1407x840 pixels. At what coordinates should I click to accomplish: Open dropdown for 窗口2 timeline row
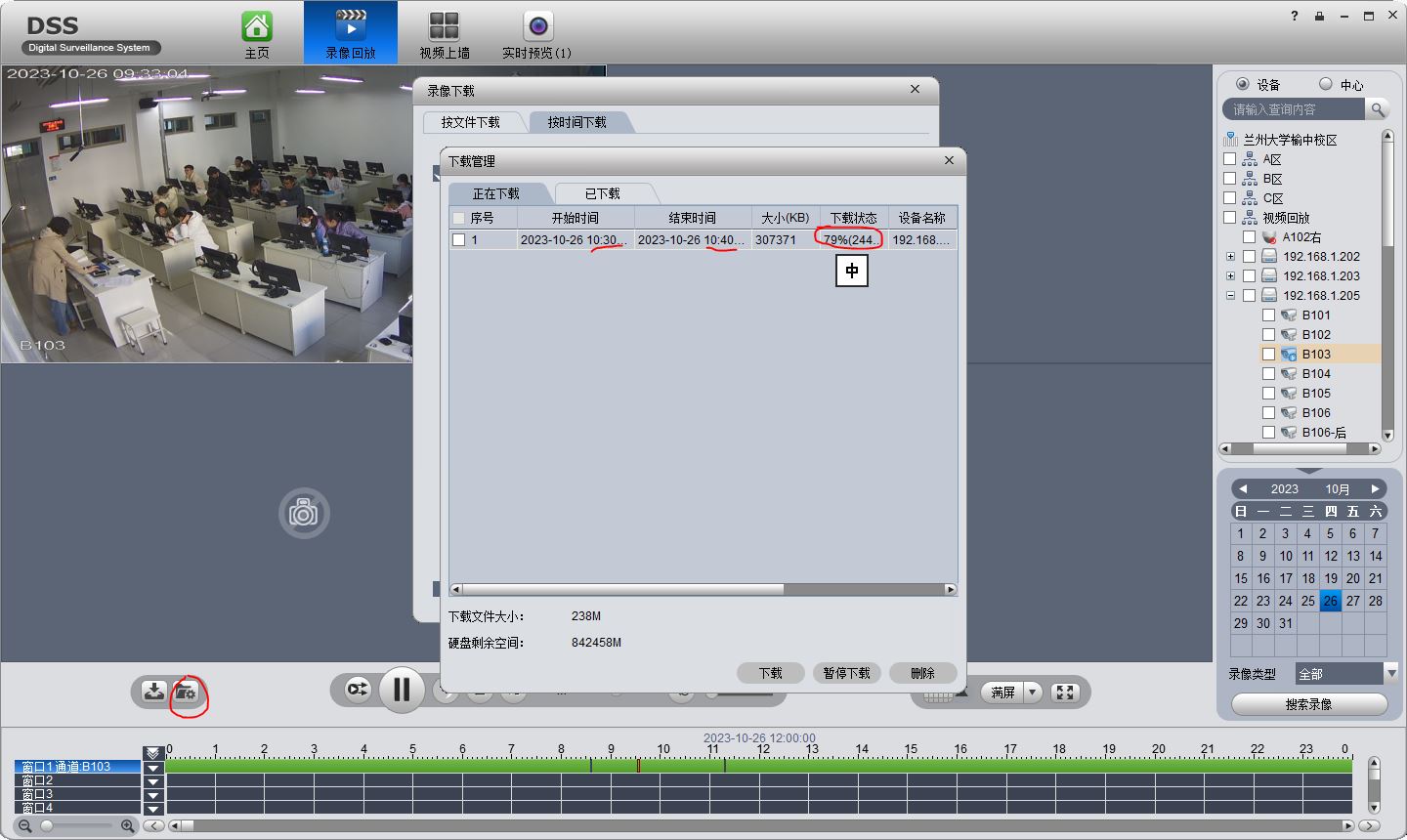click(x=153, y=781)
